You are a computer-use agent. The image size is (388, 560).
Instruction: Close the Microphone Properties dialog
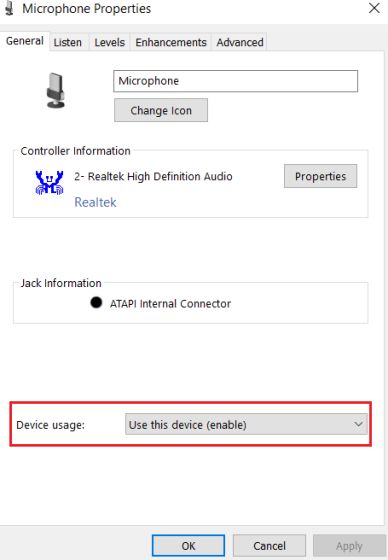[x=374, y=8]
